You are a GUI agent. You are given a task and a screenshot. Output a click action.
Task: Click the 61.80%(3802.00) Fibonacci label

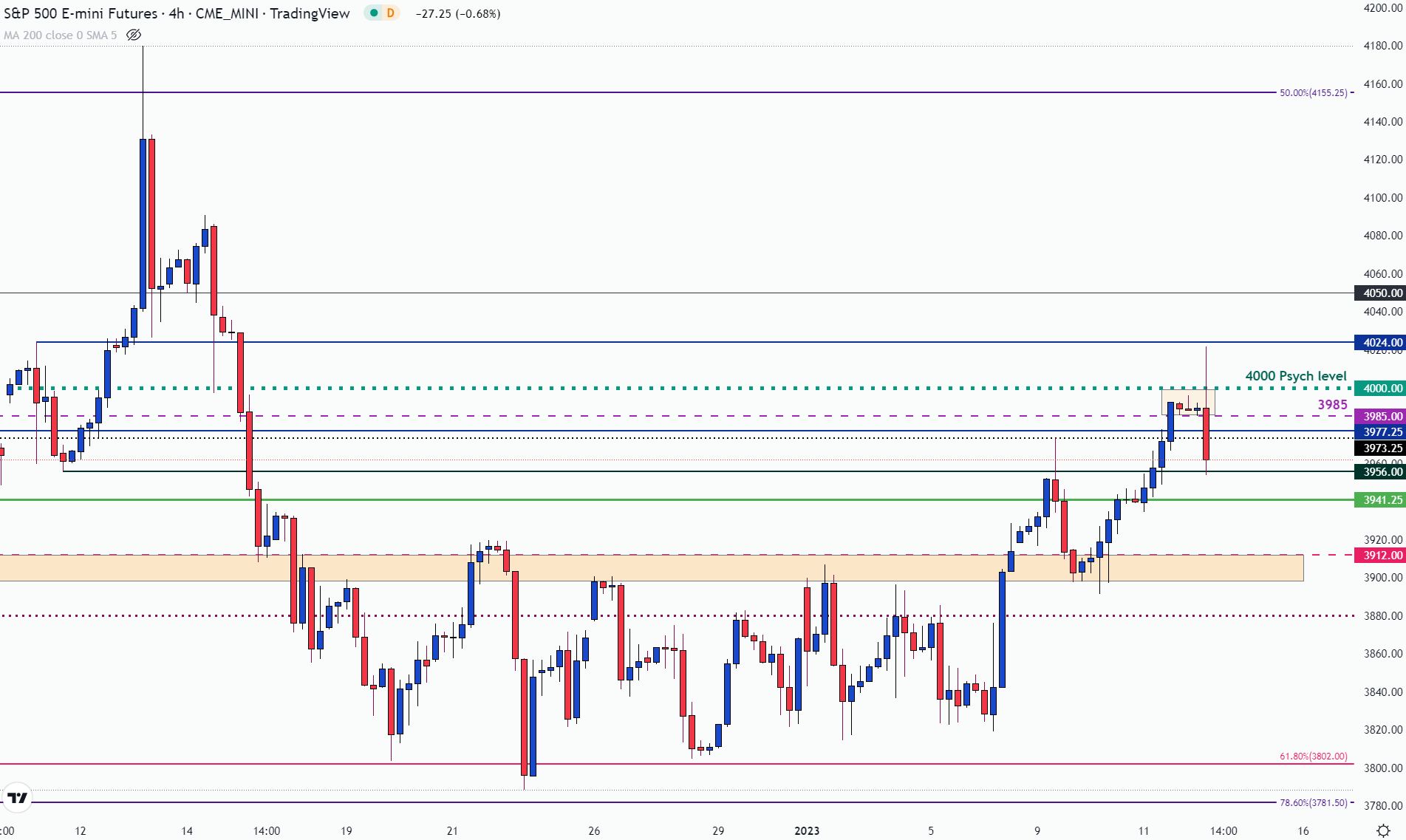(x=1314, y=756)
